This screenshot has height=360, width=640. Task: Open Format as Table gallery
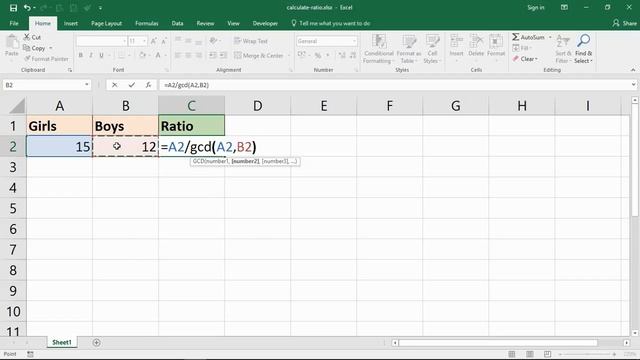point(409,49)
